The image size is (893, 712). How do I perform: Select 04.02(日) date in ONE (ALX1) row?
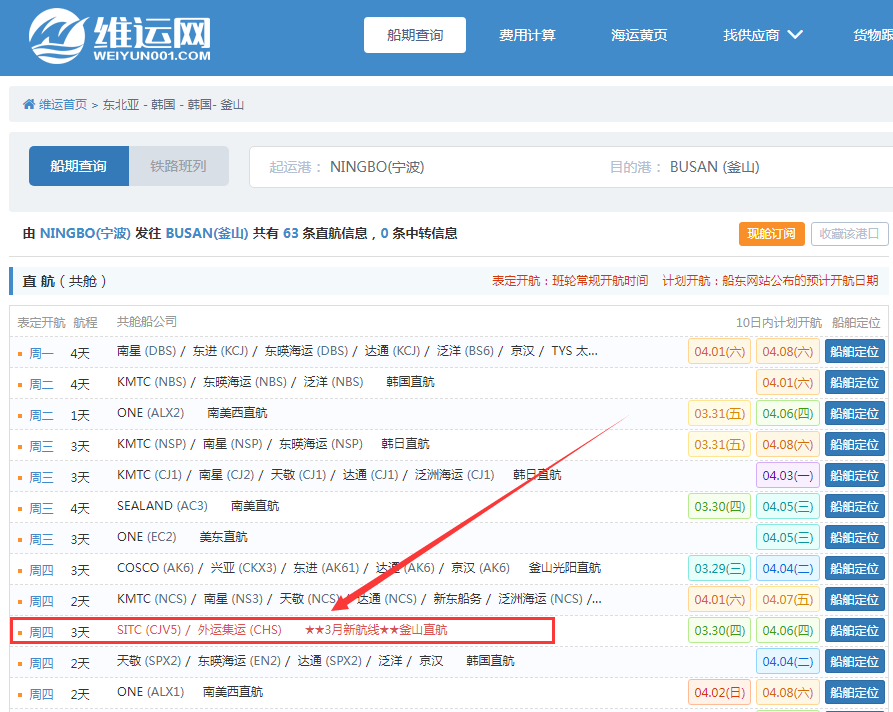click(720, 693)
